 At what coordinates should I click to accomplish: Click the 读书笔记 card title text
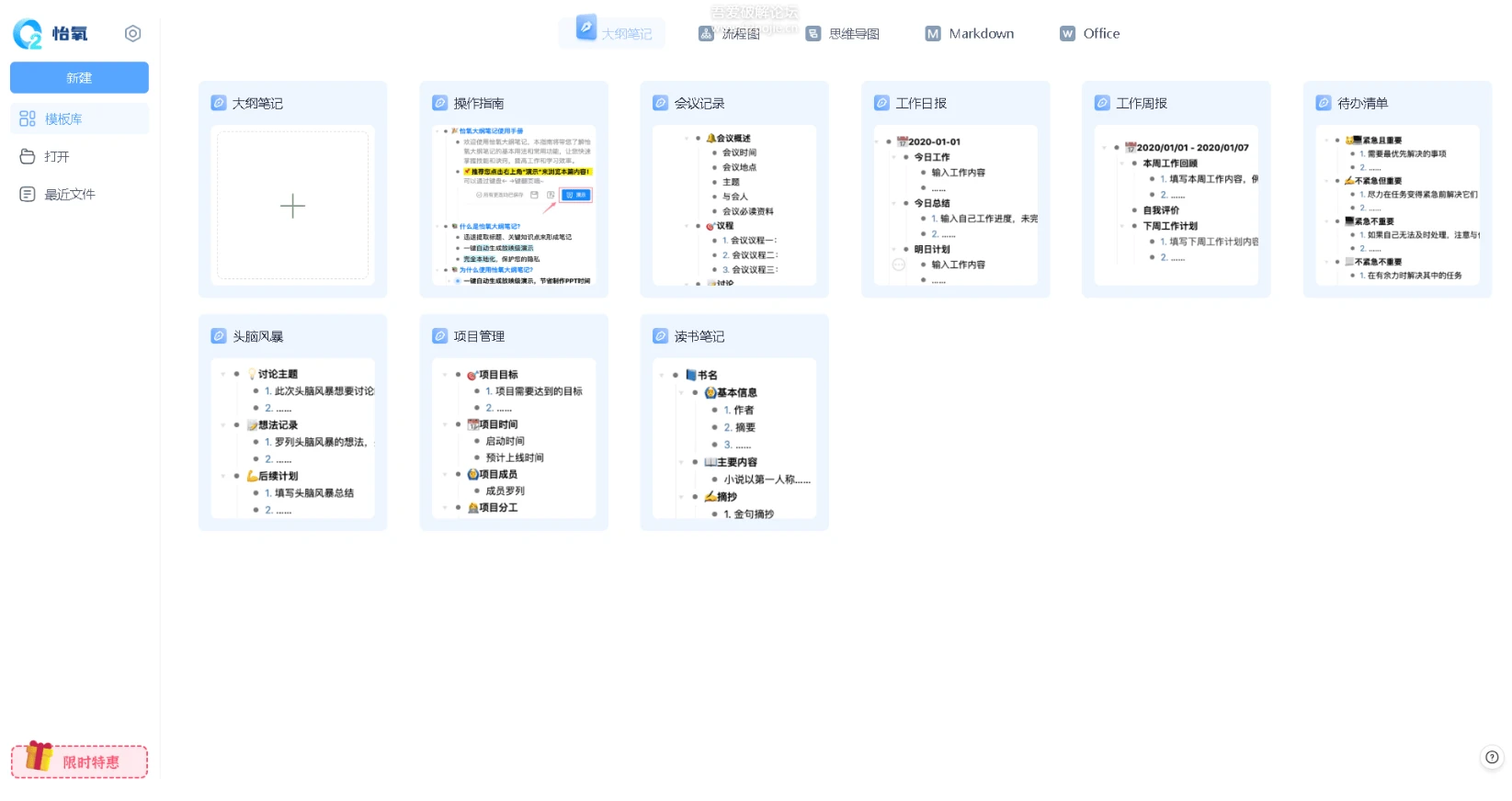(x=699, y=336)
